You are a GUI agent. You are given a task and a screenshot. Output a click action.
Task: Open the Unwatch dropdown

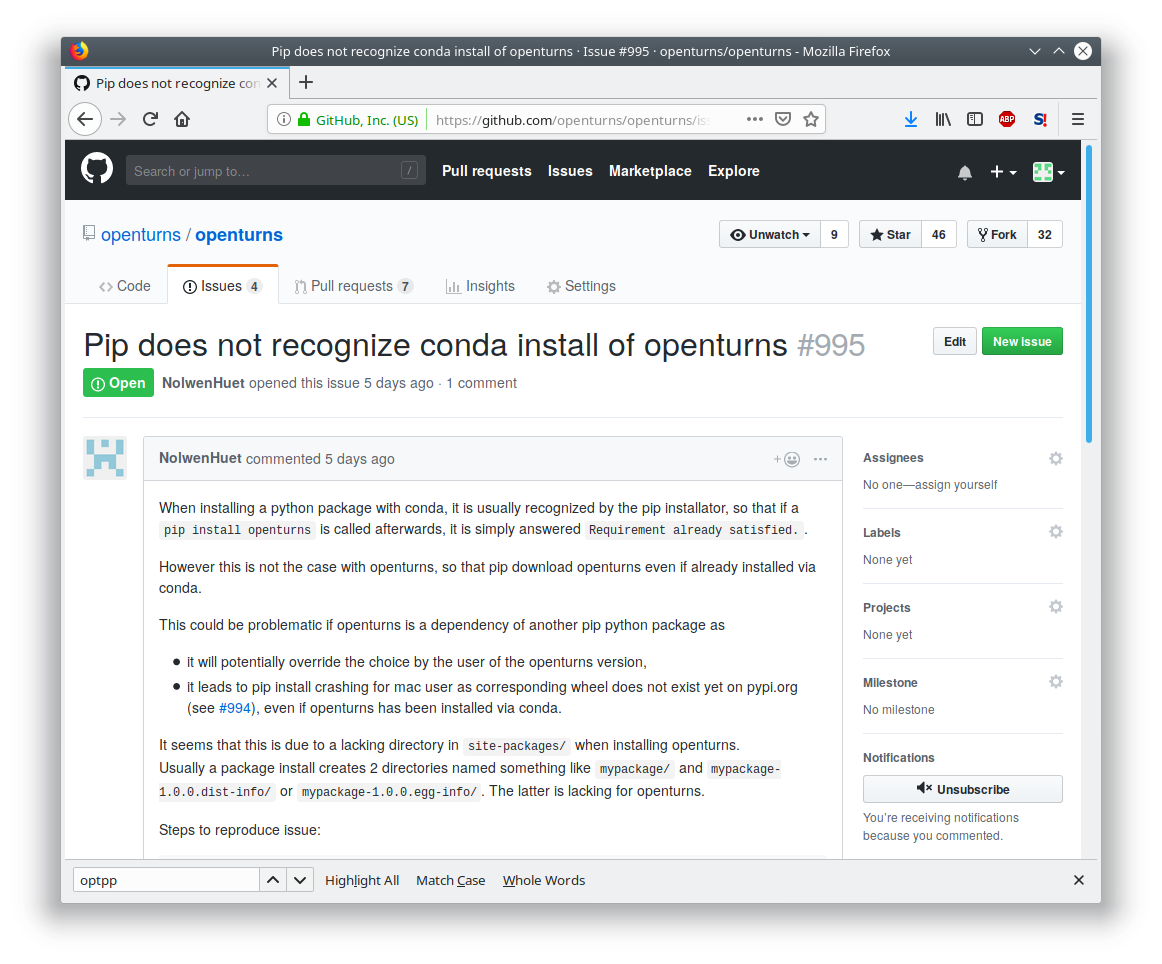770,234
